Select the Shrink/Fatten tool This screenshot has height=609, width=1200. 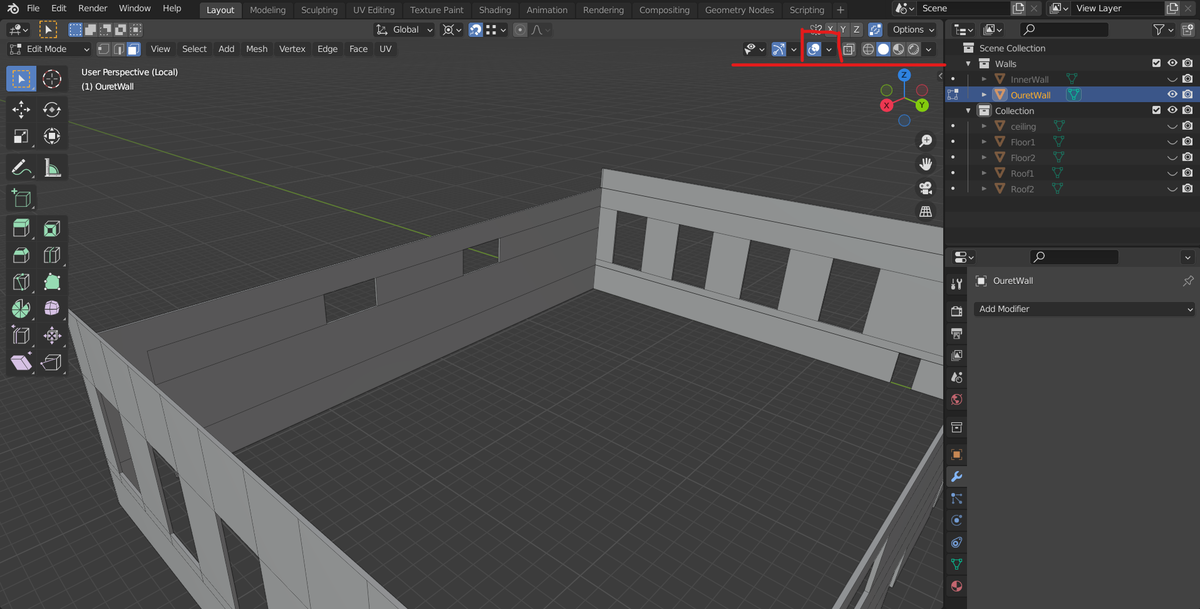52,335
